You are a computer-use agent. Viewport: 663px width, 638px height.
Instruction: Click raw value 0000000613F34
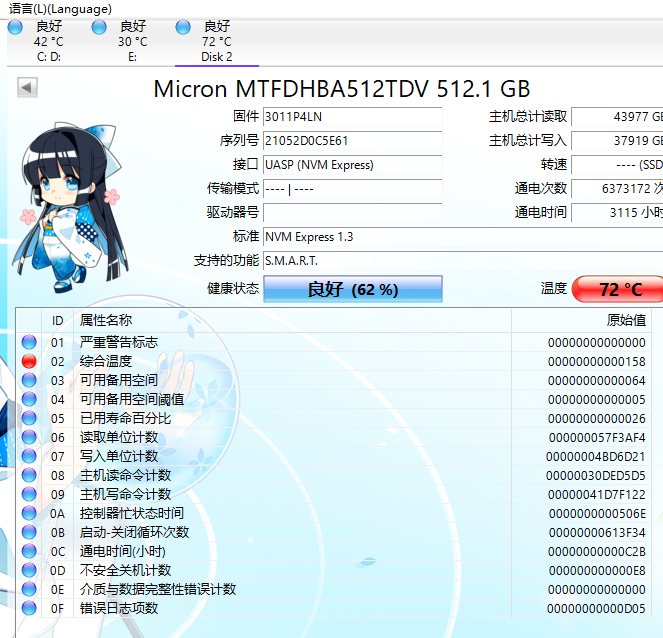(x=597, y=533)
